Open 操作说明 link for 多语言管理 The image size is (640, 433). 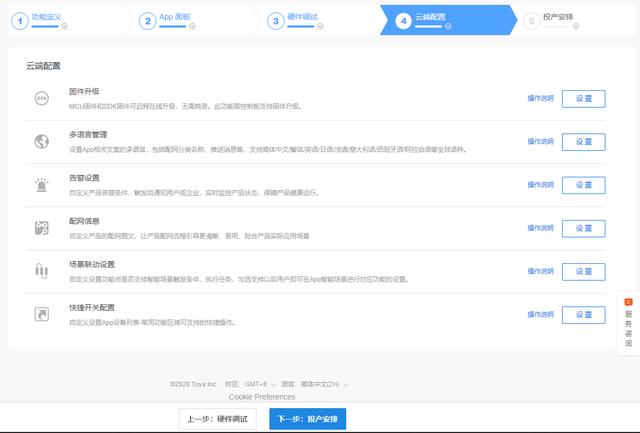540,142
